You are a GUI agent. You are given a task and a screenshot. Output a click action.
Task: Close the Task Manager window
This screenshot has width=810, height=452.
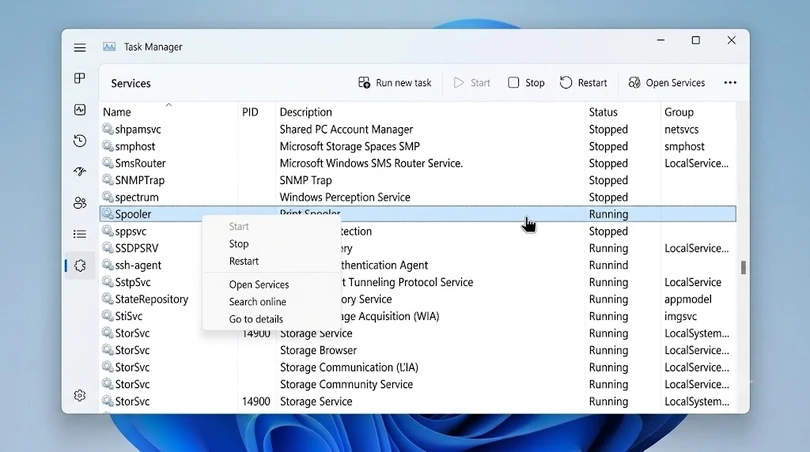pos(731,40)
